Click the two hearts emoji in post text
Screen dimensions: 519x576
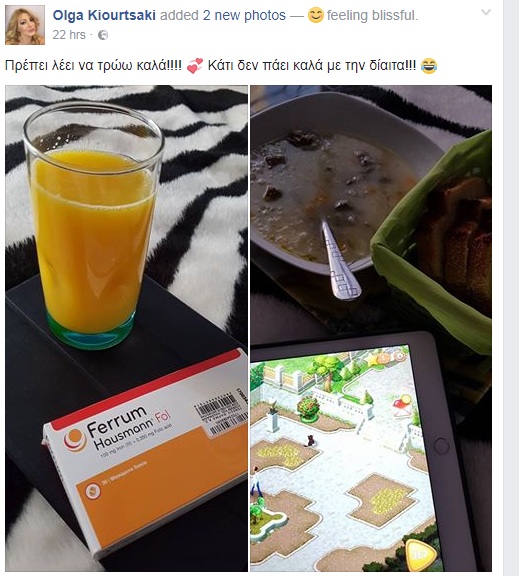[x=195, y=66]
